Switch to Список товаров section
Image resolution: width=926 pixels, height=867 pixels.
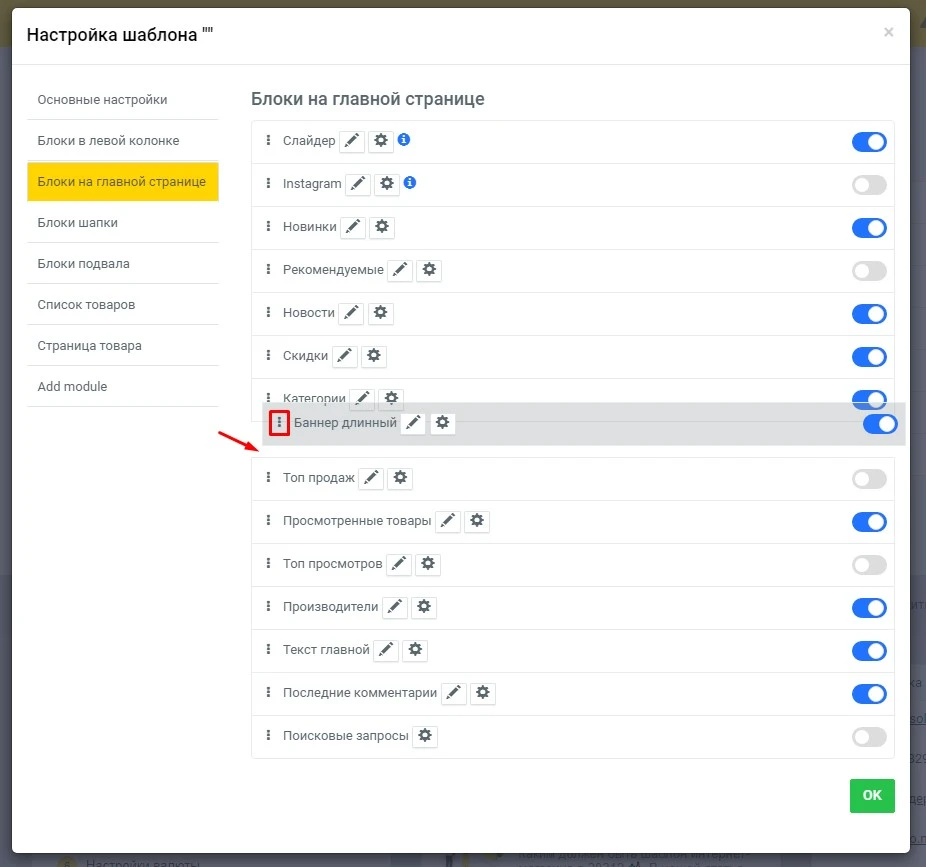coord(87,304)
